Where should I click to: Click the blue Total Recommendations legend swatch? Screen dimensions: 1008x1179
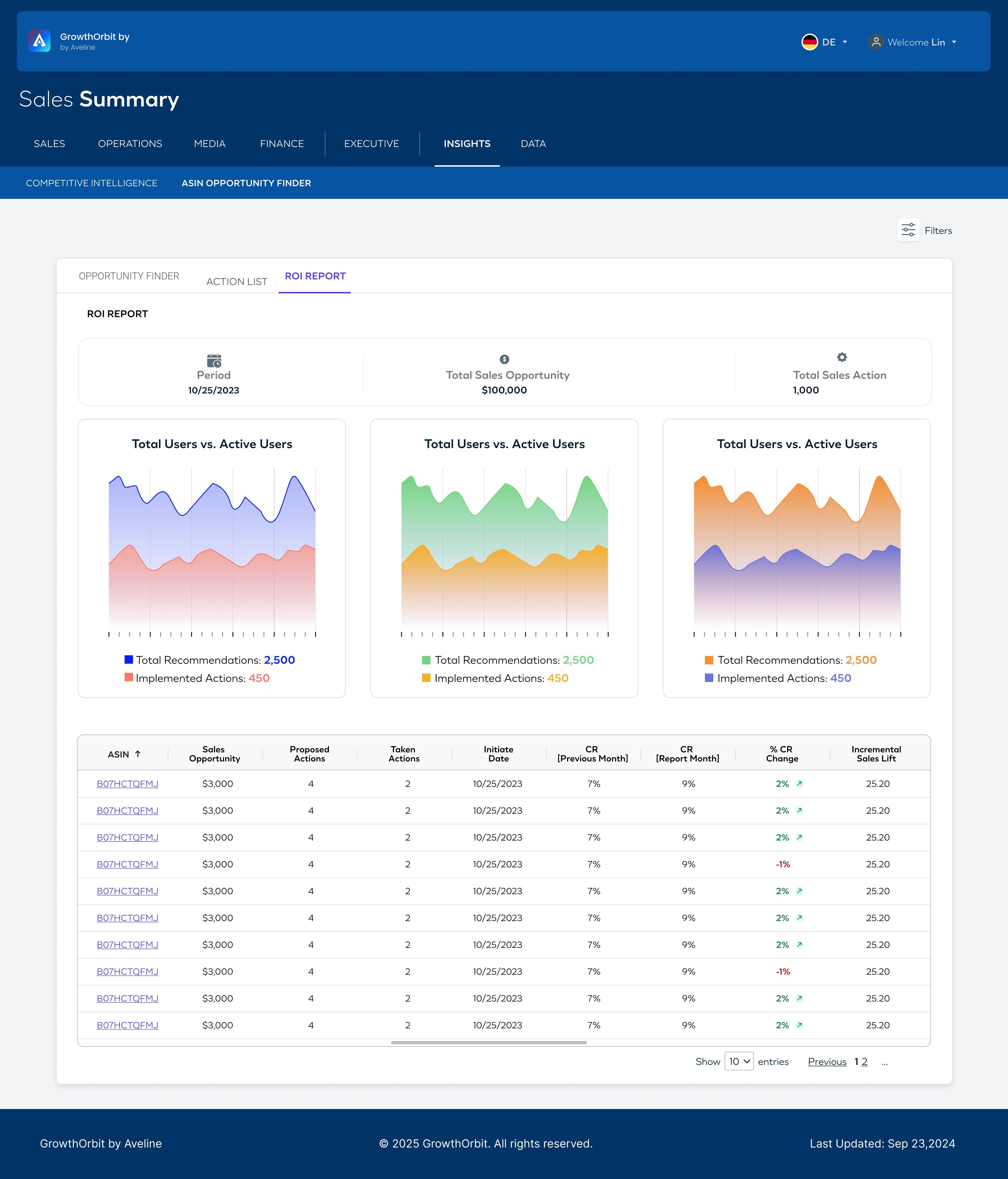click(129, 660)
